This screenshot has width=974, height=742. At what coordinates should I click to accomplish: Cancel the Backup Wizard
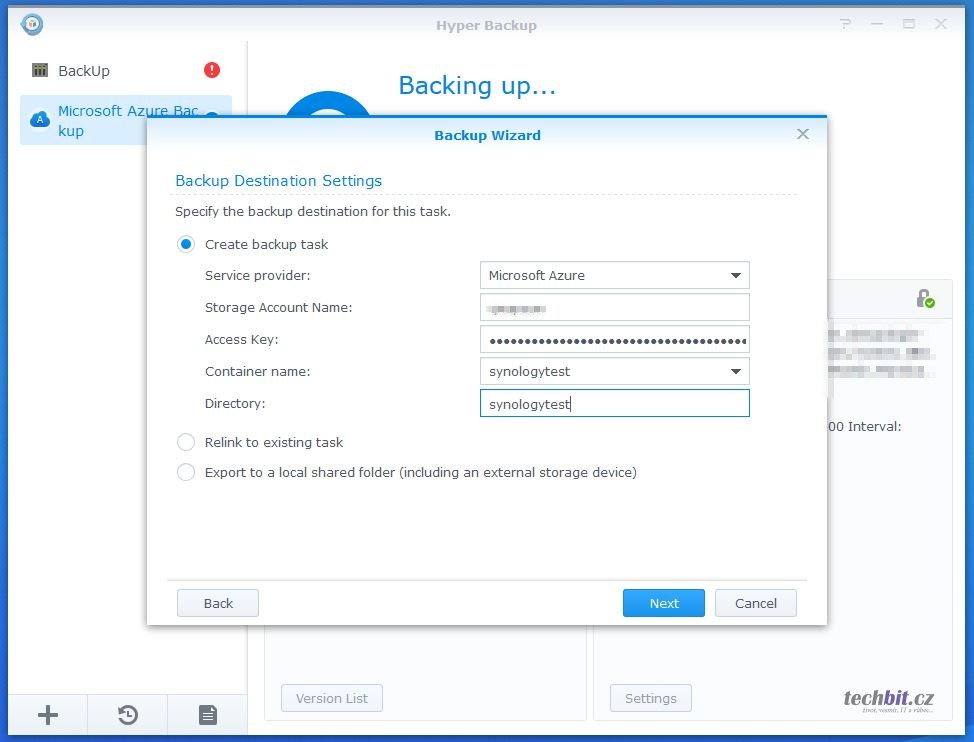[755, 603]
